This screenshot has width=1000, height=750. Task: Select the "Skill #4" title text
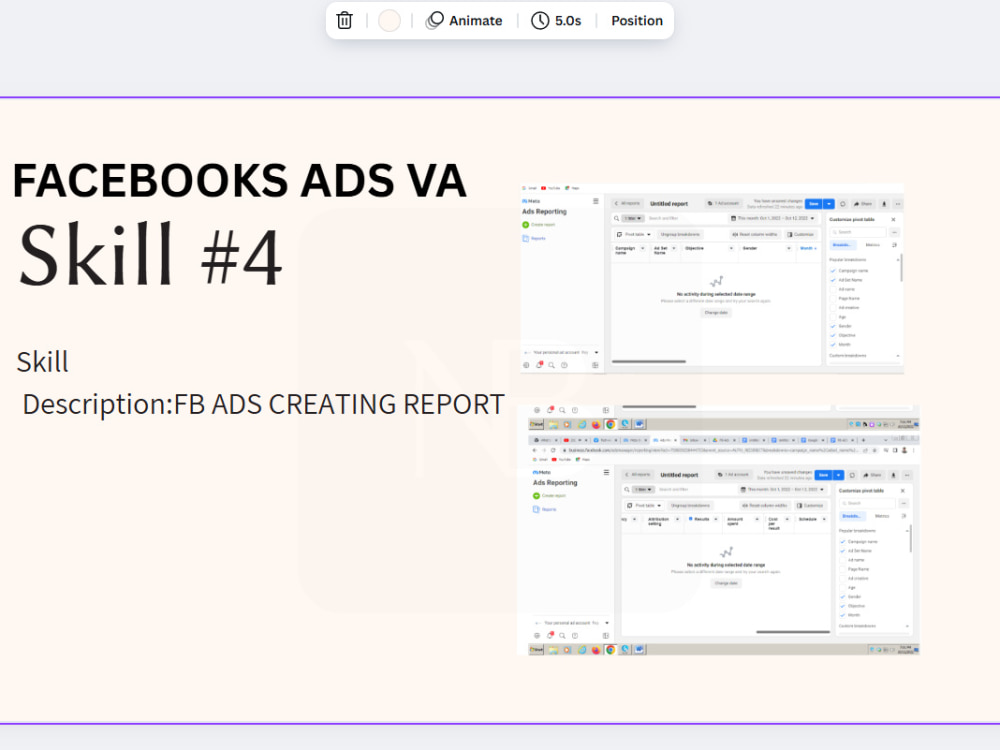click(x=151, y=255)
